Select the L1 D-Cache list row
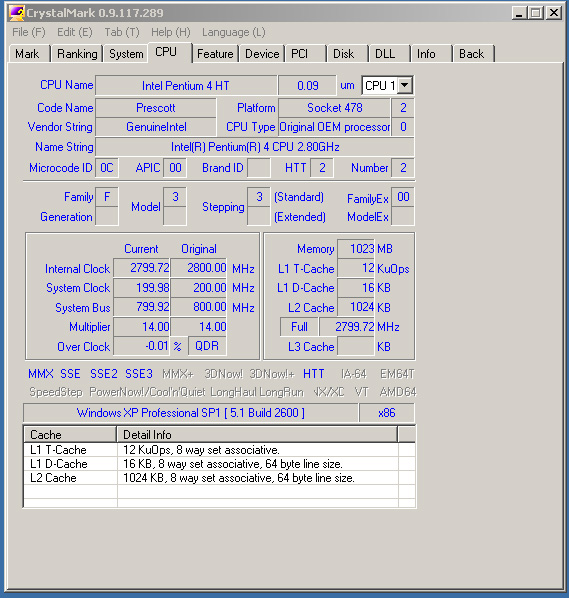The image size is (569, 598). point(219,464)
